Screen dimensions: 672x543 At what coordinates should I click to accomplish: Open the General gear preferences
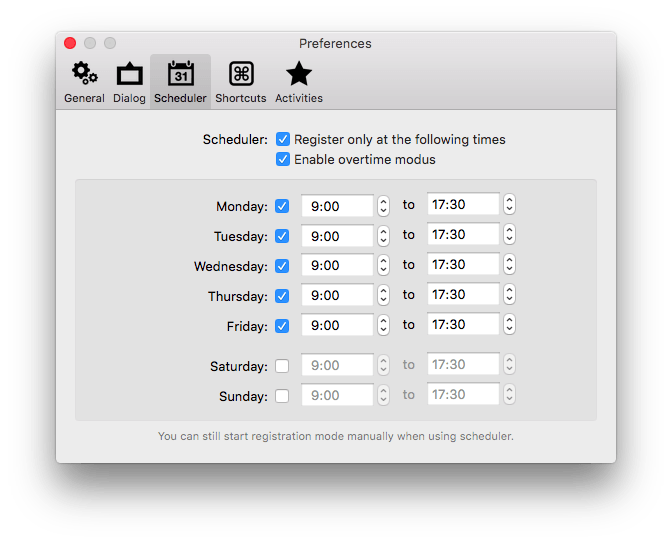[84, 82]
